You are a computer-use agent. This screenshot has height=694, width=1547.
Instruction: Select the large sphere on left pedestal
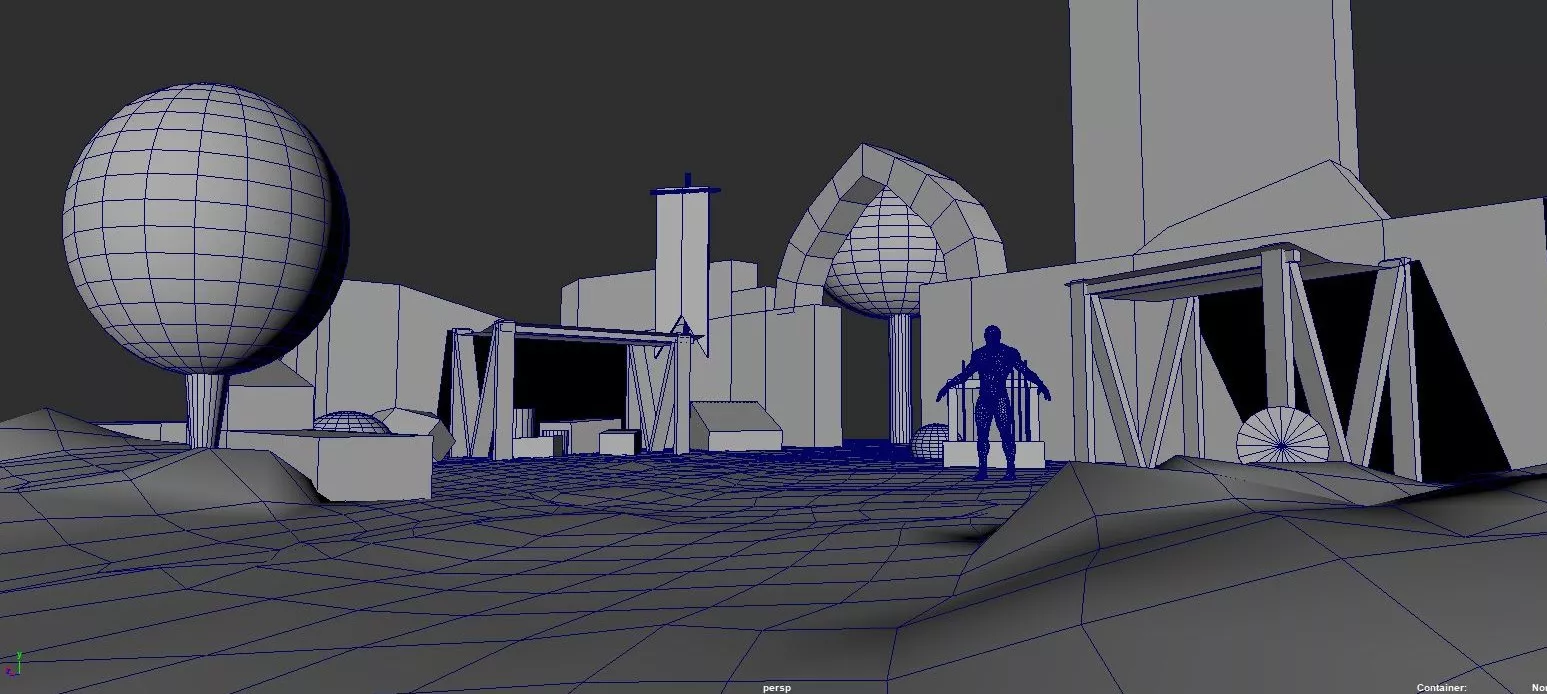tap(196, 228)
